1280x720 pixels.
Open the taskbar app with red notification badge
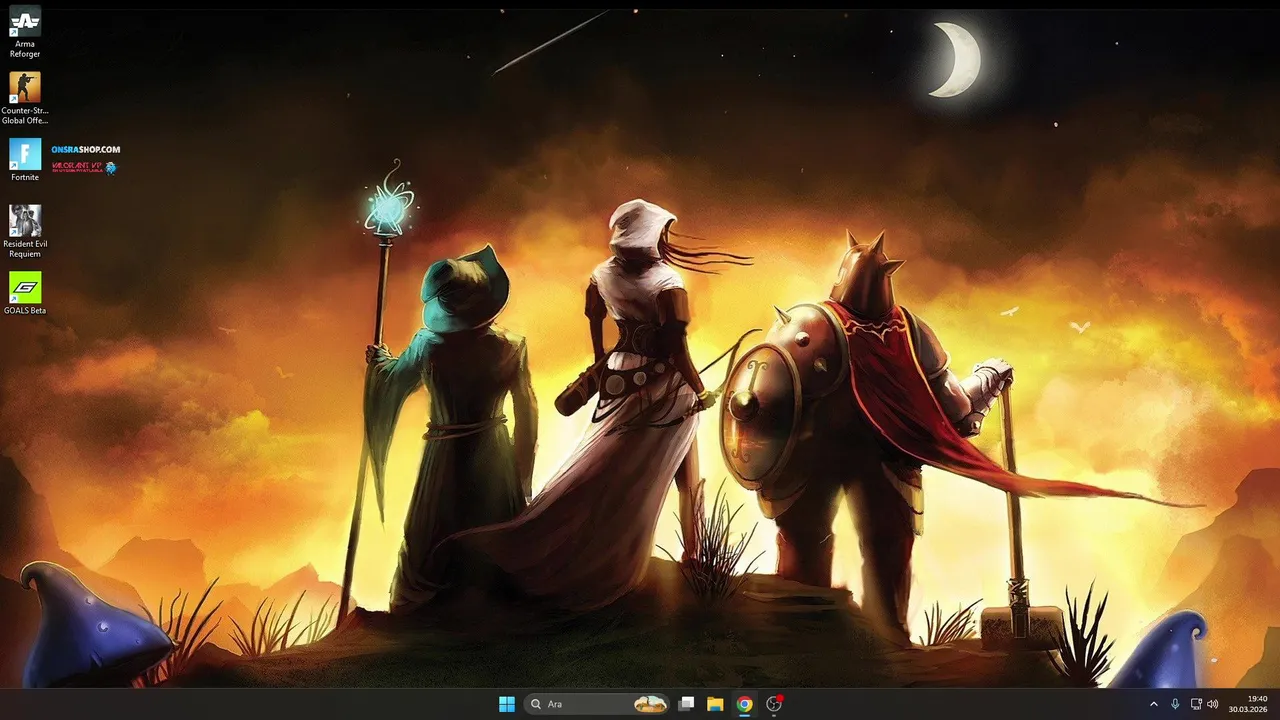pyautogui.click(x=773, y=704)
